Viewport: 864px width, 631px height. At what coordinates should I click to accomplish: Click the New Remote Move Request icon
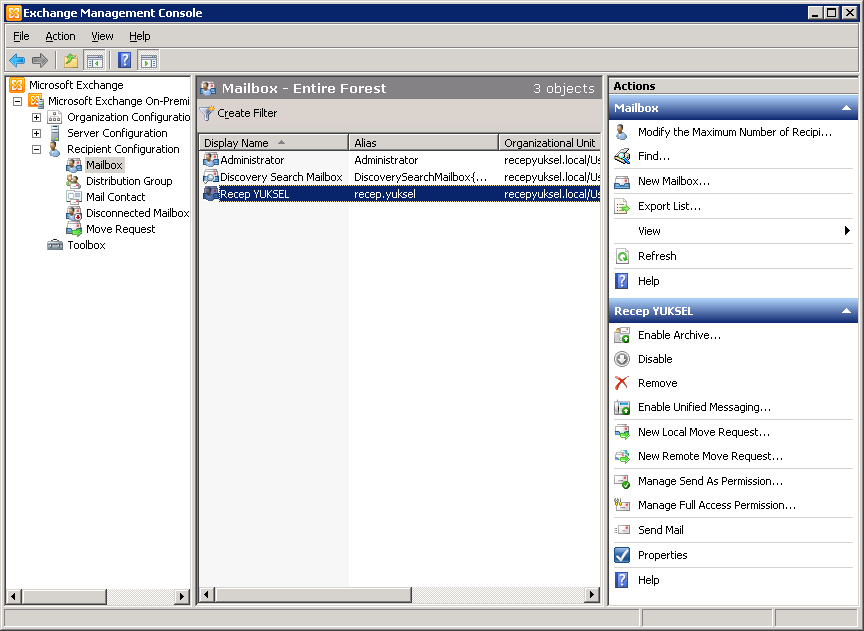[622, 456]
